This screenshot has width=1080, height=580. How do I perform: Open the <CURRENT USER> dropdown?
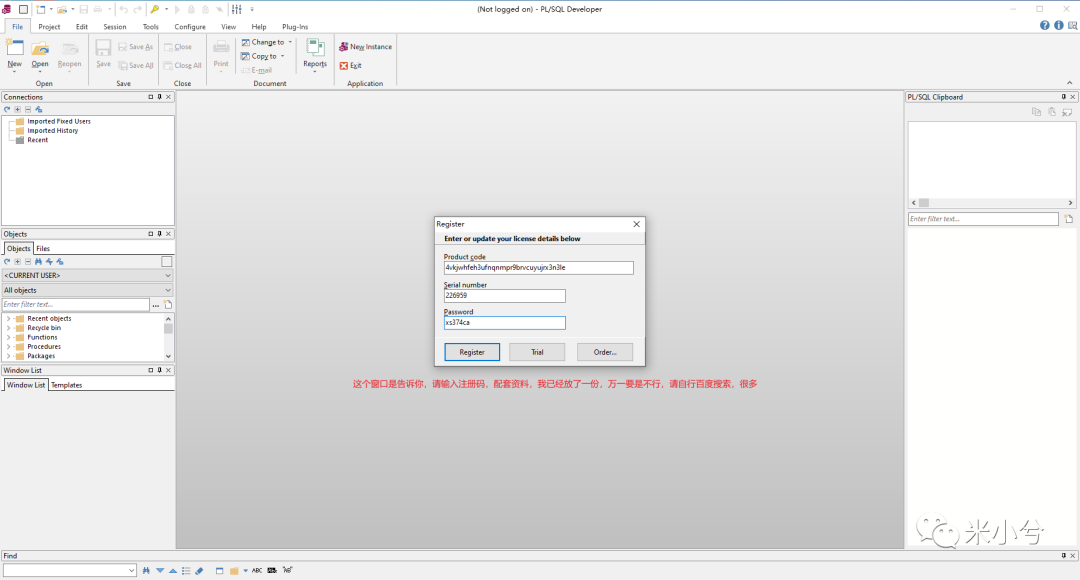pos(87,276)
